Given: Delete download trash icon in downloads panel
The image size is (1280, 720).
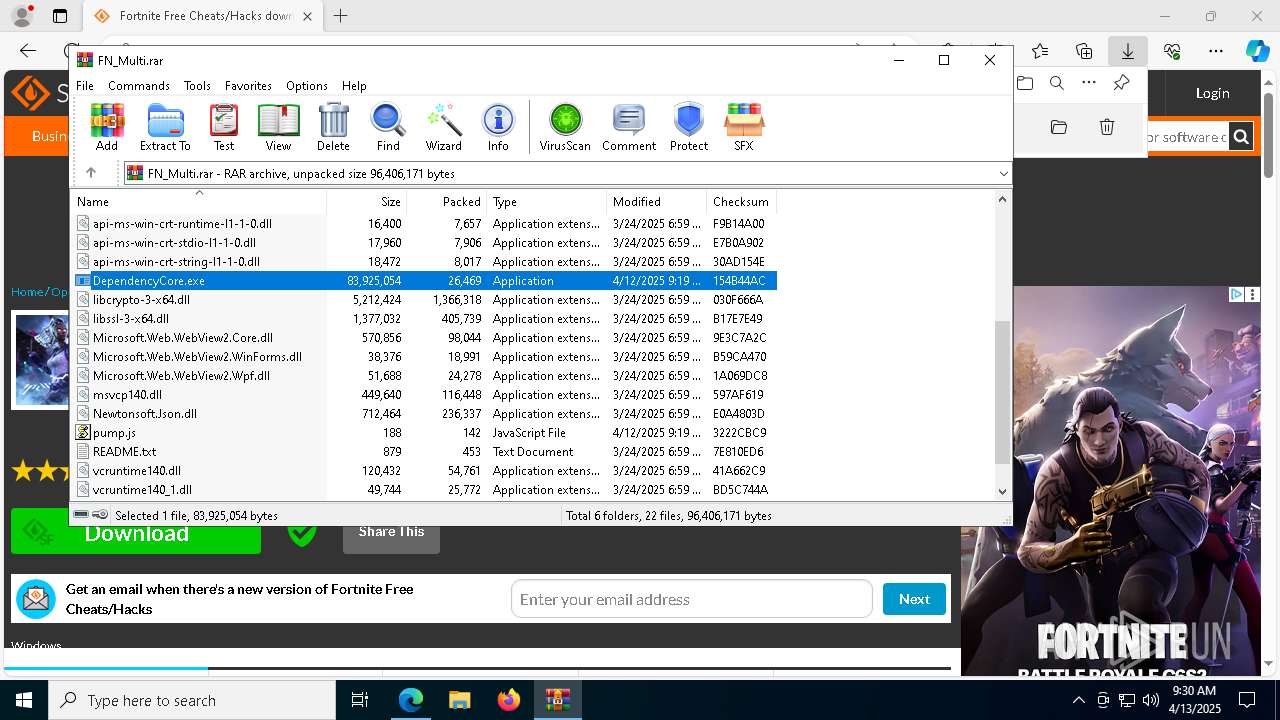Looking at the screenshot, I should pos(1107,127).
